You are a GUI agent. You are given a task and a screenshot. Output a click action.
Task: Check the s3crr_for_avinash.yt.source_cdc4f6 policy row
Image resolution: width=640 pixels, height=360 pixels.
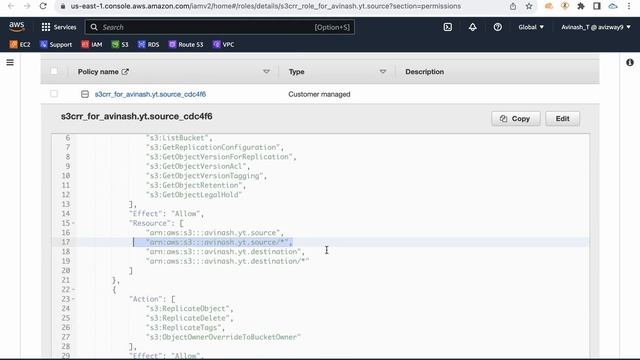click(x=54, y=94)
